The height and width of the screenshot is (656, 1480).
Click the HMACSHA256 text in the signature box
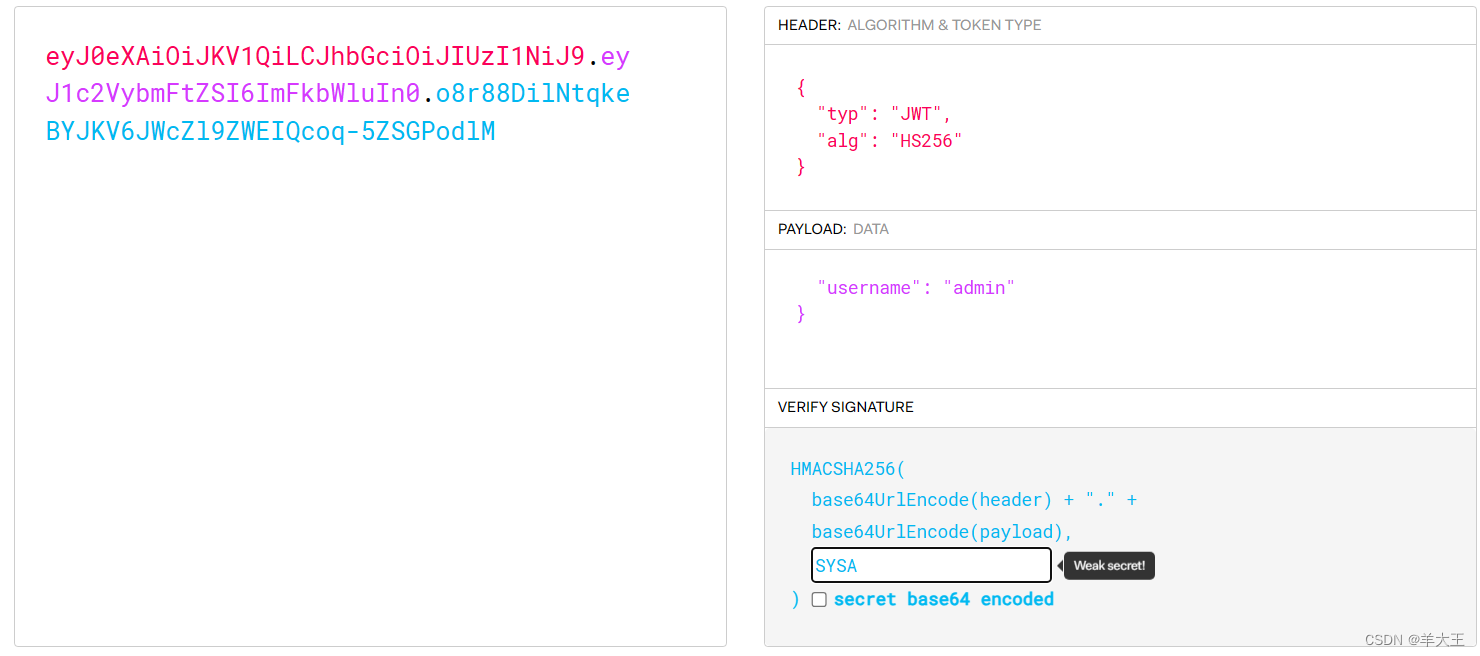point(847,468)
